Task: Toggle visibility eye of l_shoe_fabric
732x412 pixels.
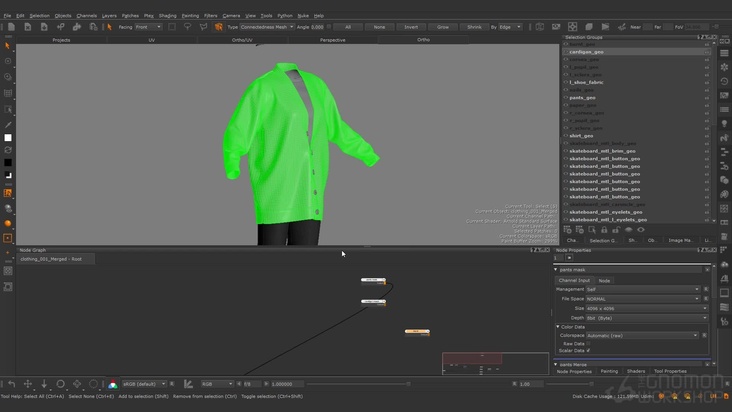Action: tap(566, 82)
